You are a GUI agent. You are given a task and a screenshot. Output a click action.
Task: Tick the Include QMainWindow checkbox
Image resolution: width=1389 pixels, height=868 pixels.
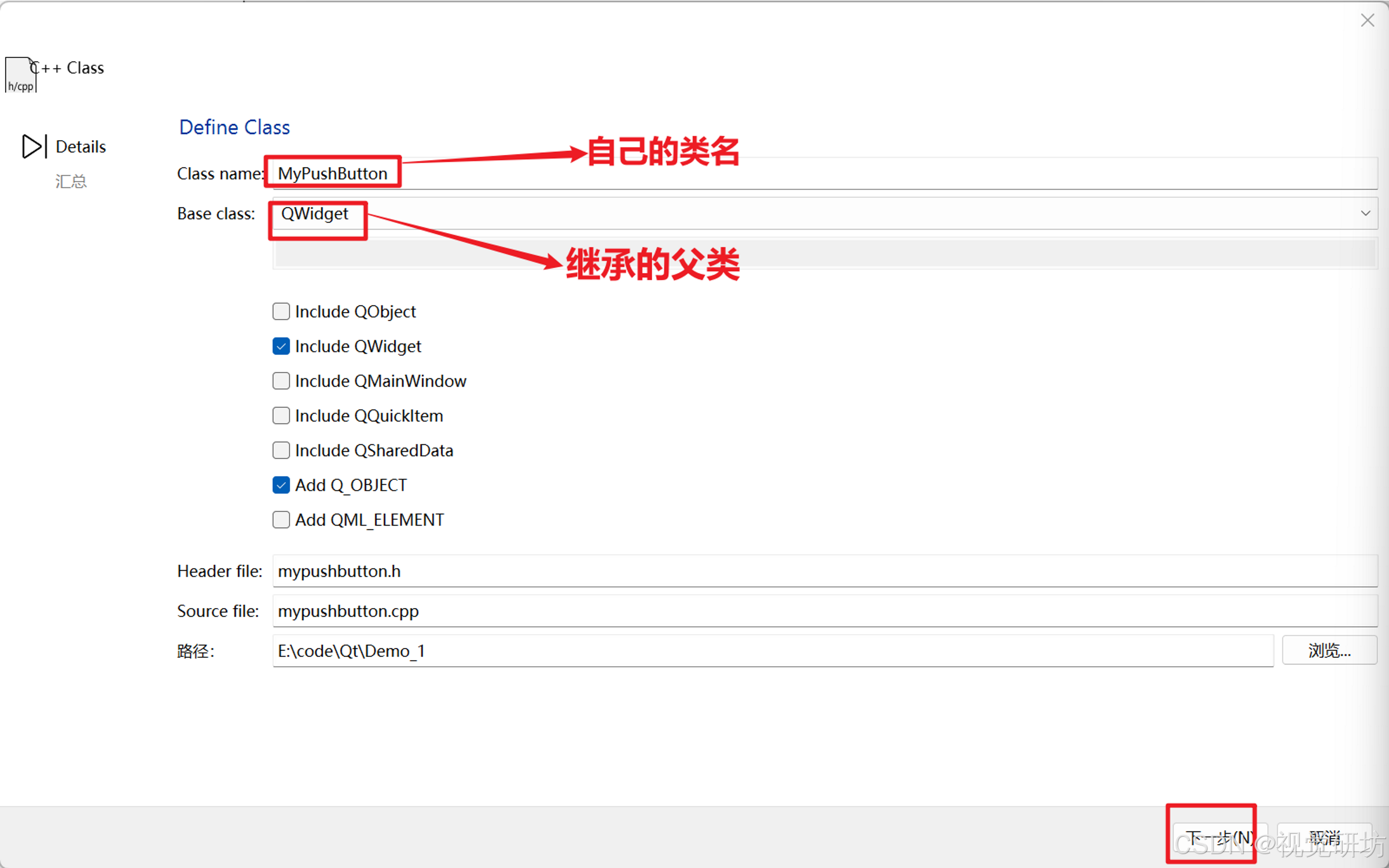281,381
